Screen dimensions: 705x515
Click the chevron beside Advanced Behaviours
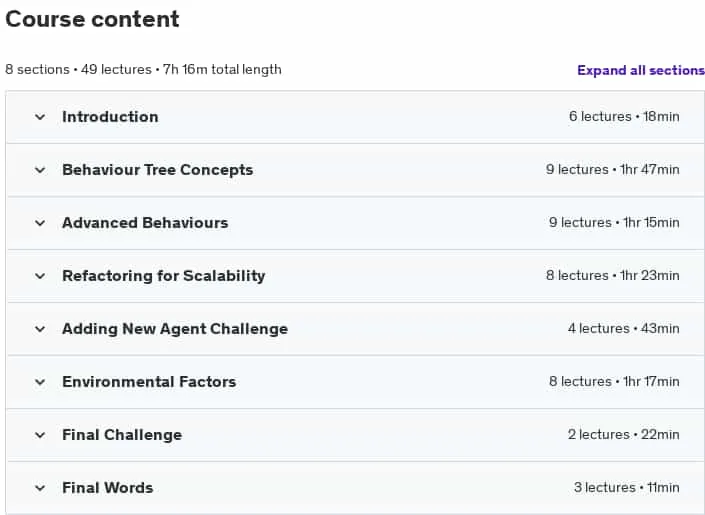coord(40,224)
